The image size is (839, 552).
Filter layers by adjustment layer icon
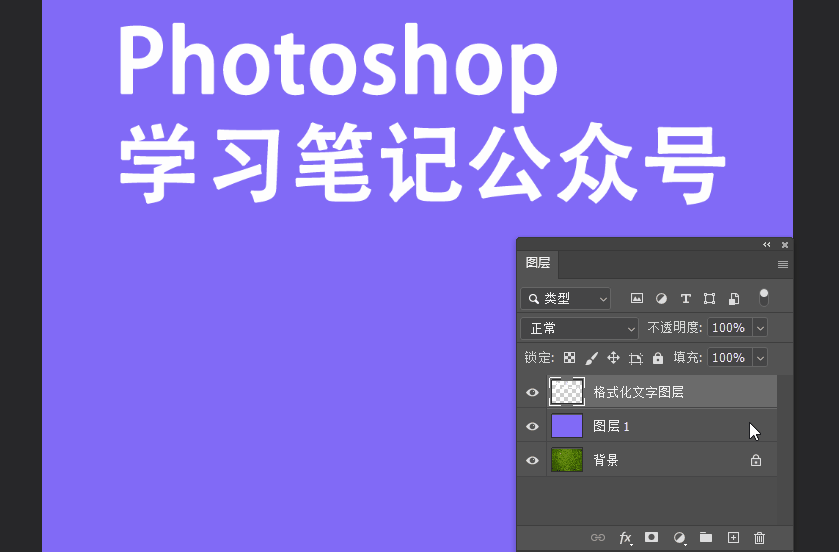661,298
